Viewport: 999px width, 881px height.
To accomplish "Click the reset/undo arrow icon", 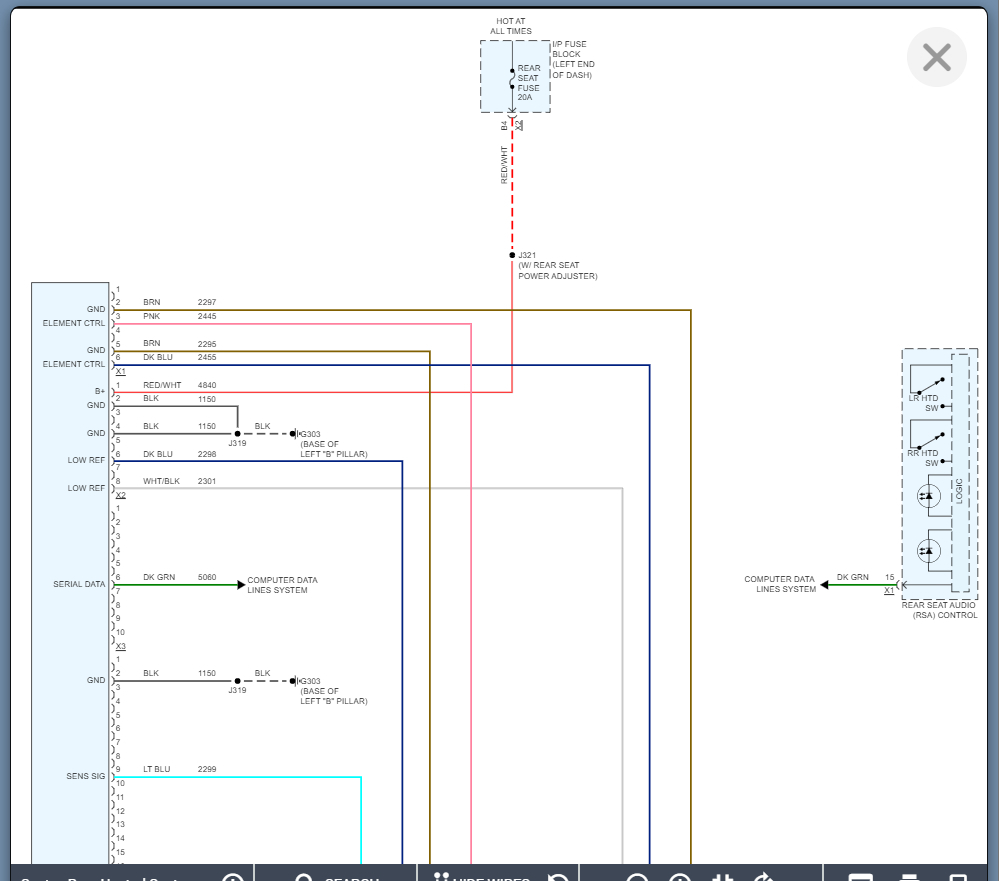I will 559,877.
